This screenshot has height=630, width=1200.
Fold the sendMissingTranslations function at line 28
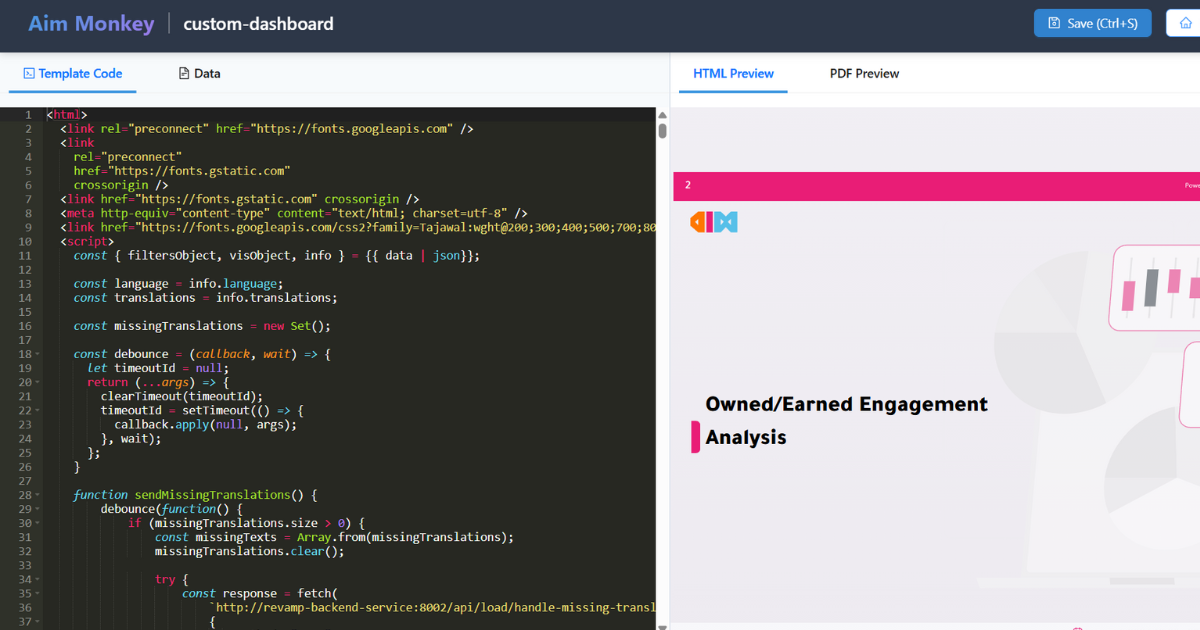[x=38, y=495]
